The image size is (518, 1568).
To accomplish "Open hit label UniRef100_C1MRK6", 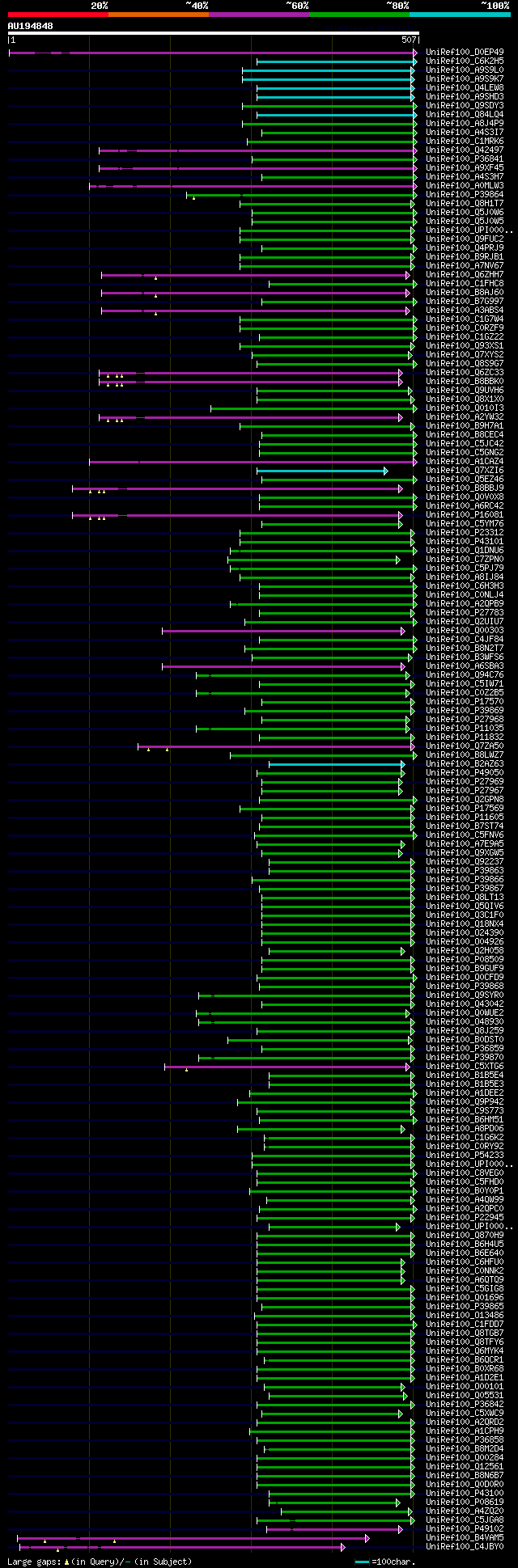I will (465, 141).
